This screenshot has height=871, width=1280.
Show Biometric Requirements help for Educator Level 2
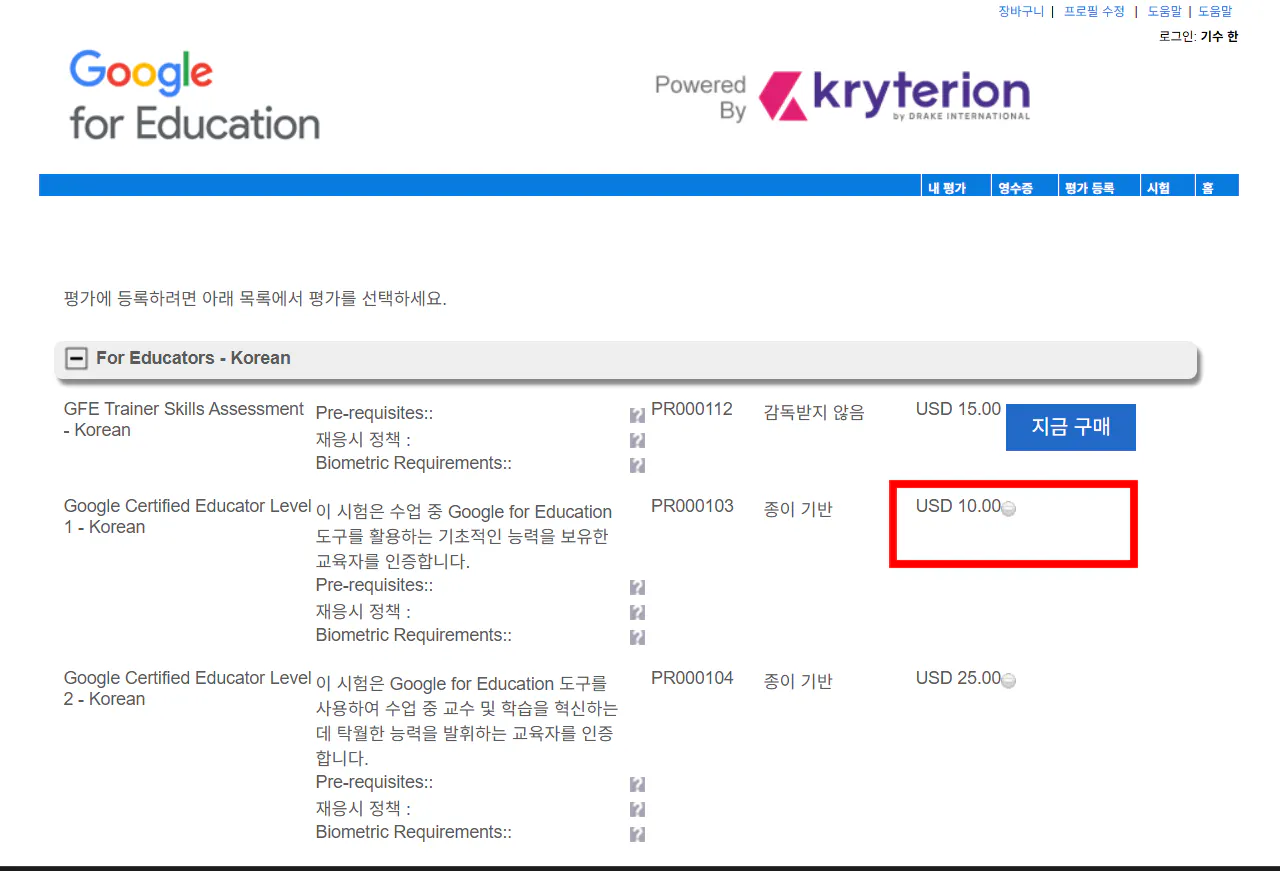pyautogui.click(x=637, y=834)
